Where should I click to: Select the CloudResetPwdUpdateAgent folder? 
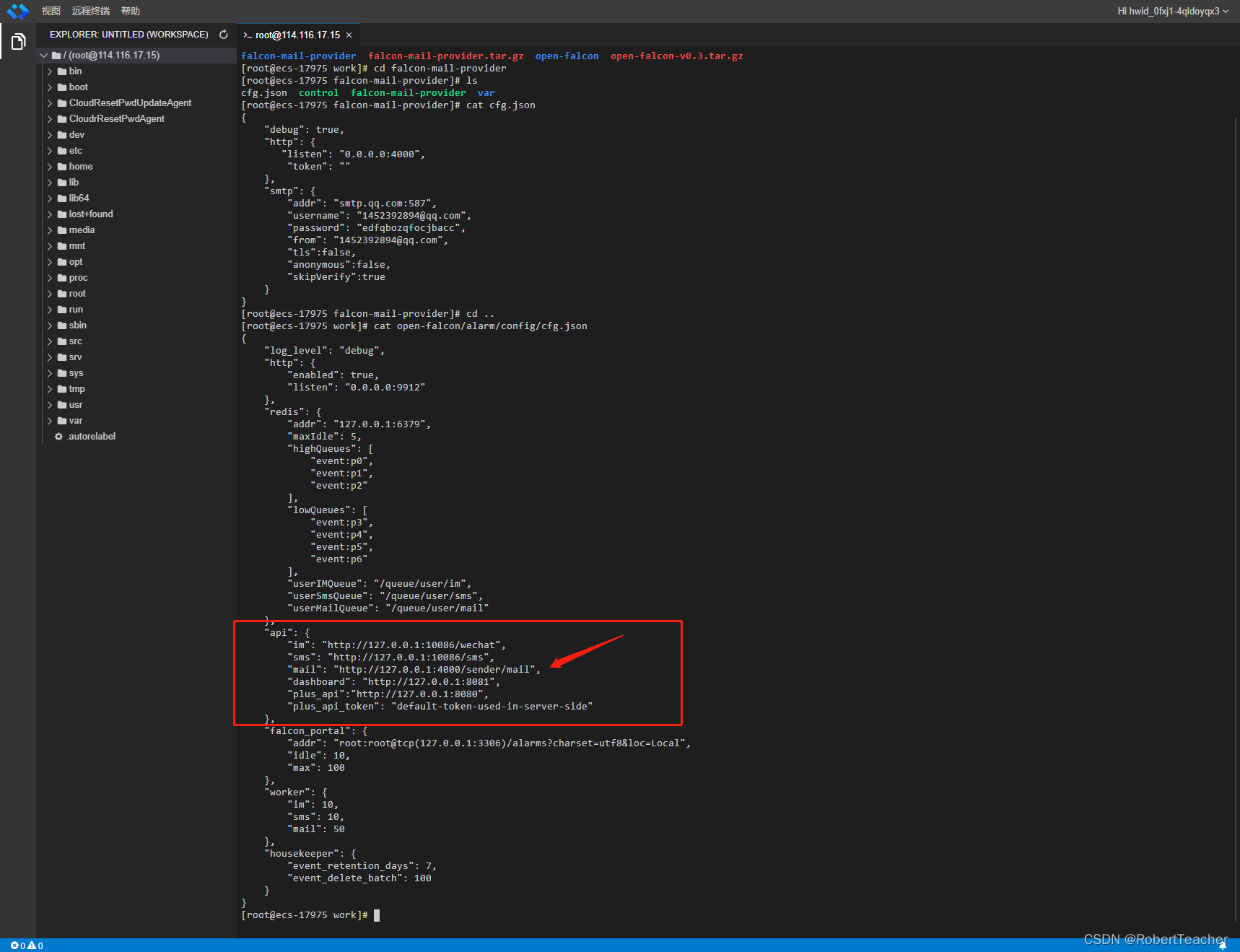pyautogui.click(x=136, y=103)
